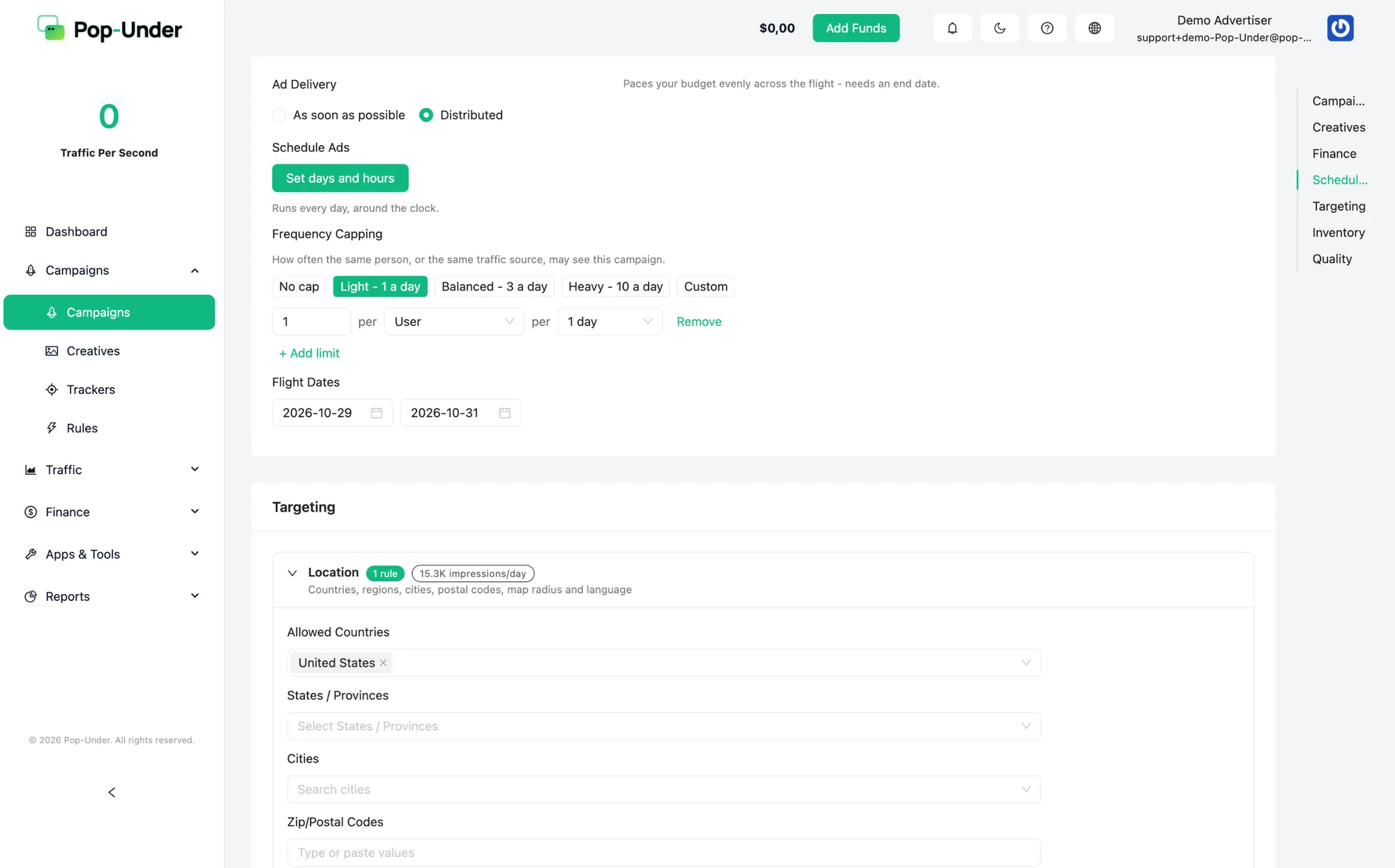Open help question mark icon
The width and height of the screenshot is (1395, 868).
[x=1047, y=28]
